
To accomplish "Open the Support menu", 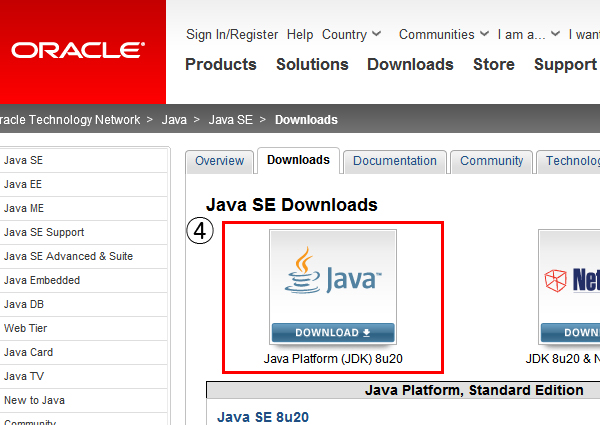I will tap(566, 65).
